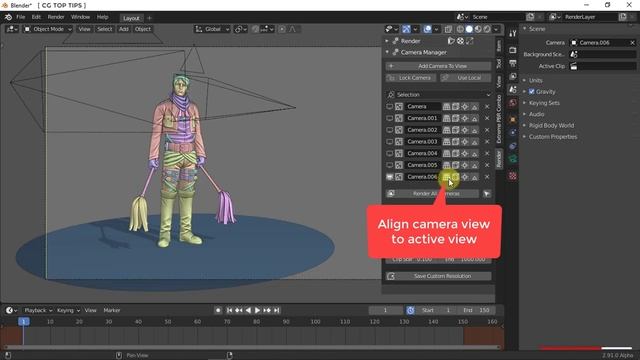Open World properties tab red globe icon
The width and height of the screenshot is (640, 360).
click(x=513, y=103)
